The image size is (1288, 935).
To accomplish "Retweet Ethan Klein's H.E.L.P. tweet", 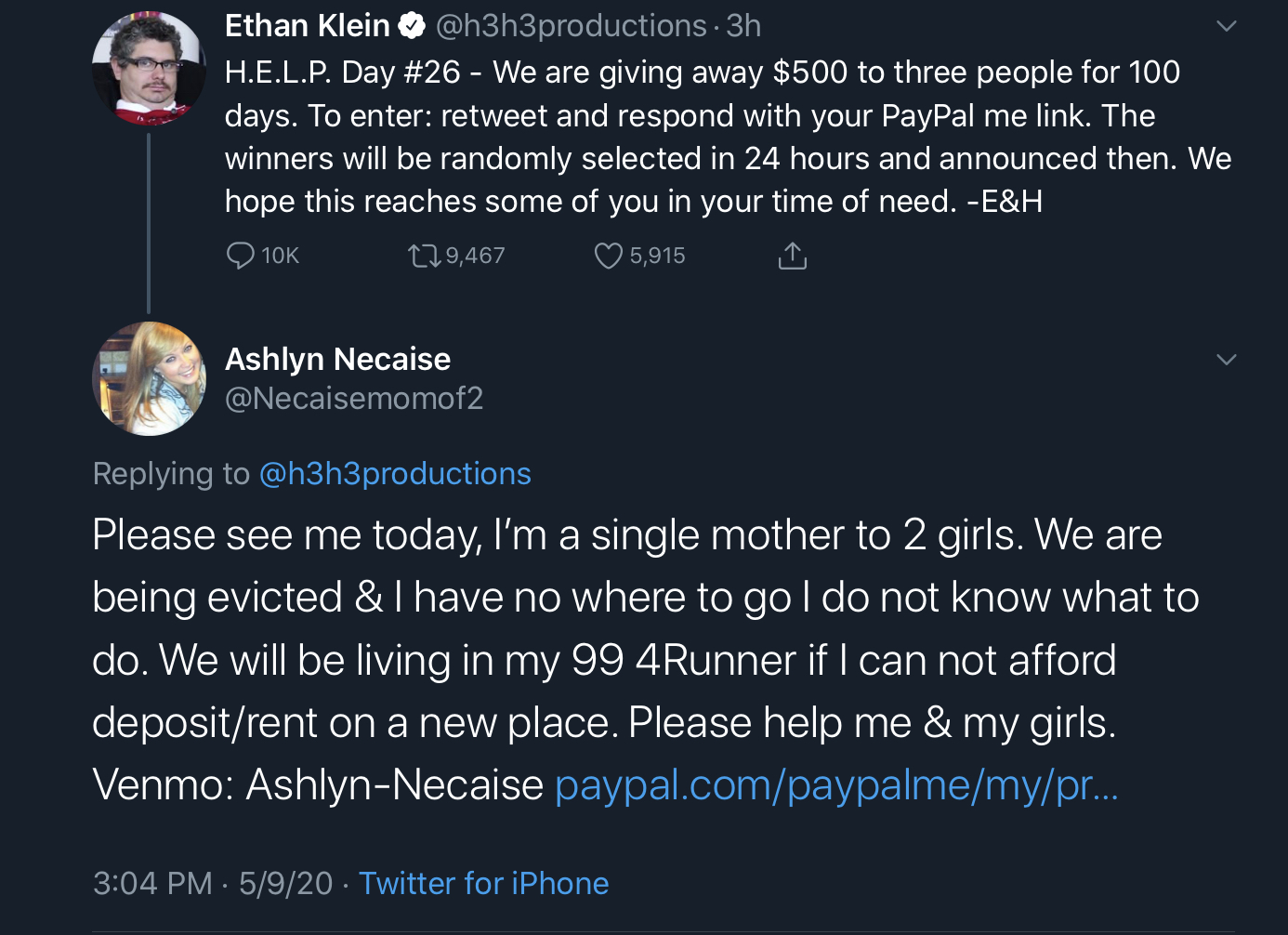I will (x=425, y=256).
